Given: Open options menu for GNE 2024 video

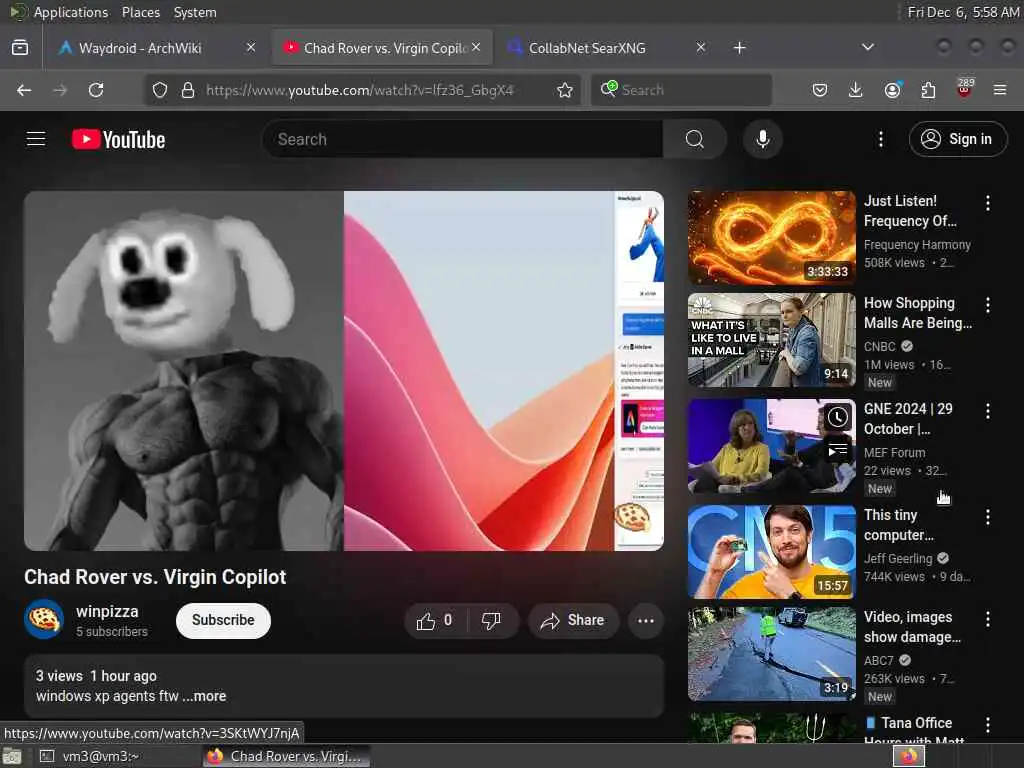Looking at the screenshot, I should pos(987,411).
